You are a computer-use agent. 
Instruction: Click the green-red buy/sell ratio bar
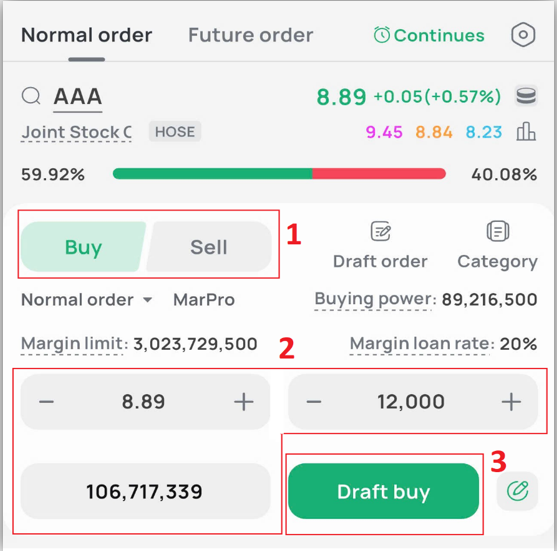point(279,174)
